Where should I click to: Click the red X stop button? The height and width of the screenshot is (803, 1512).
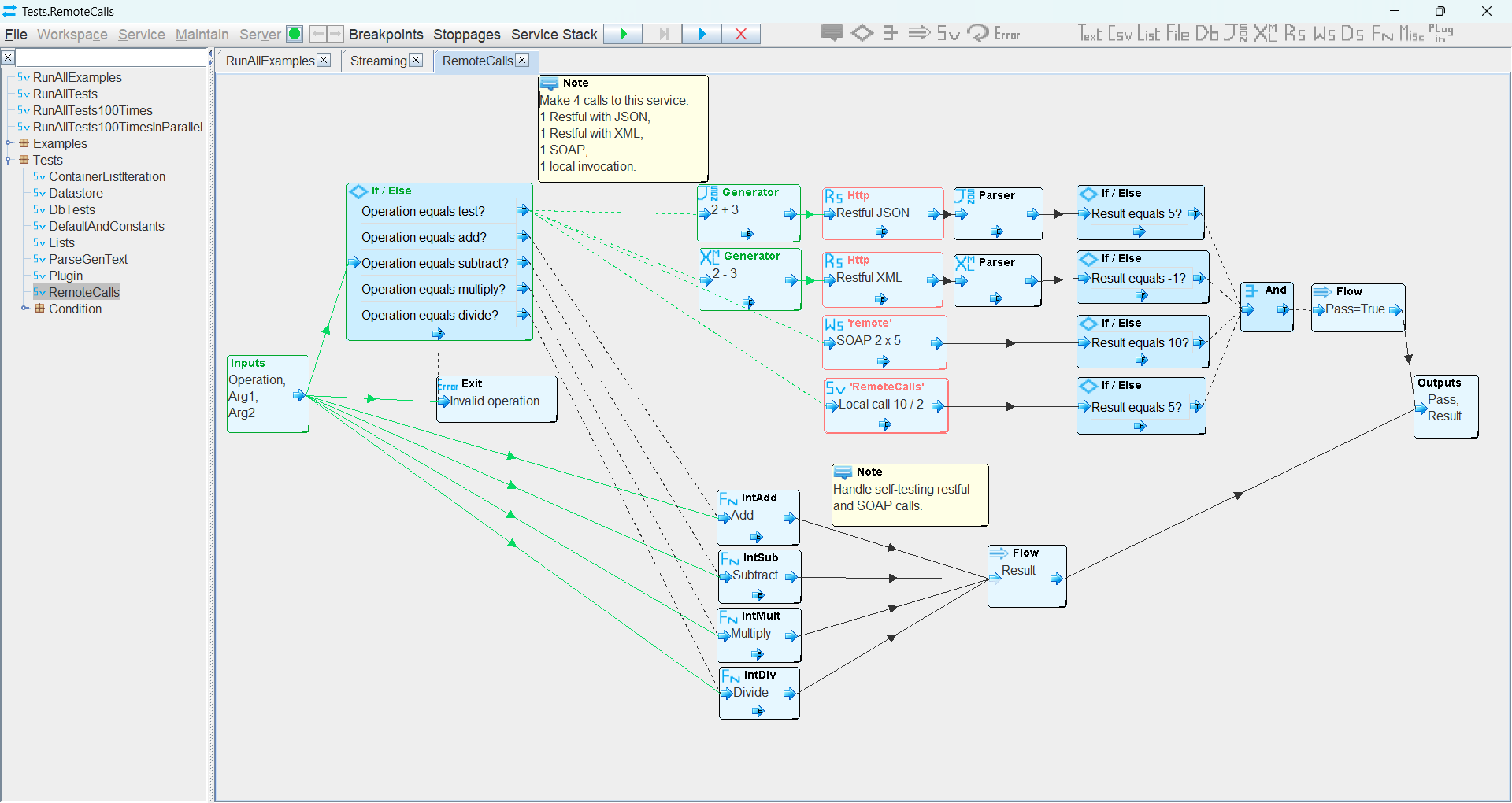pyautogui.click(x=740, y=34)
